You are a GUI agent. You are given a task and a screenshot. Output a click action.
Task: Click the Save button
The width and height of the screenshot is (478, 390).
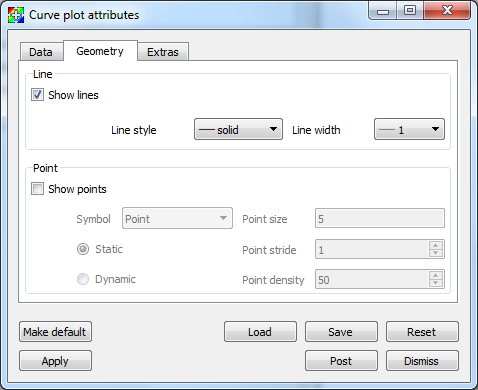(341, 332)
